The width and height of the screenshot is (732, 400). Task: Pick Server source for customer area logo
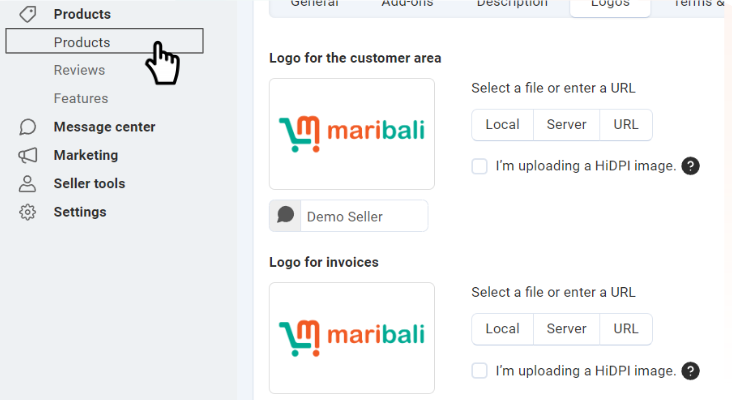[x=566, y=125]
